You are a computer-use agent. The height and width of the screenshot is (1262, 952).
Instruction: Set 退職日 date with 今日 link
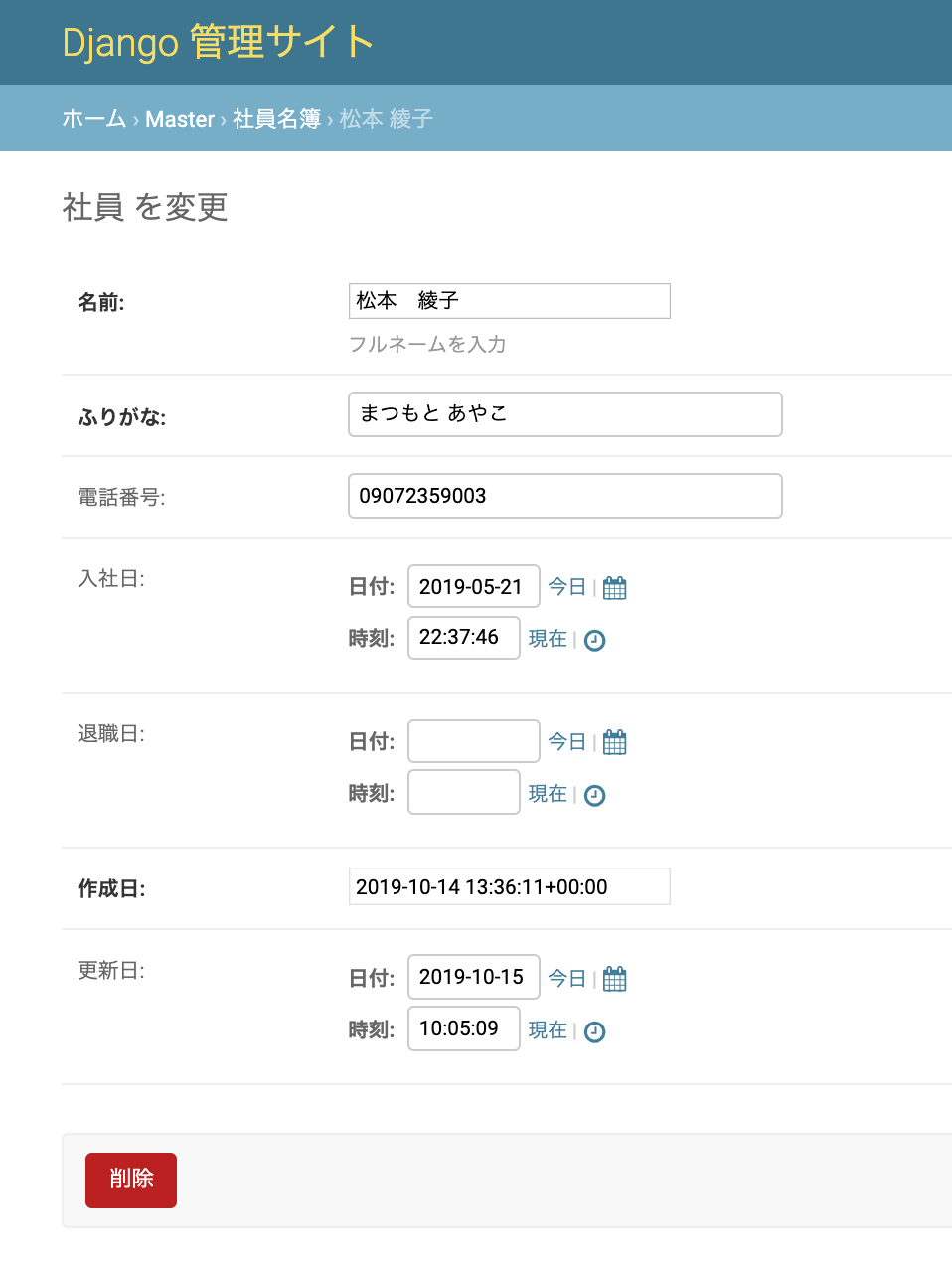[567, 742]
